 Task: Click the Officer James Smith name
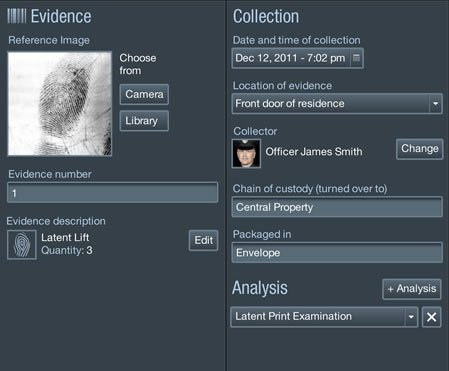(314, 152)
